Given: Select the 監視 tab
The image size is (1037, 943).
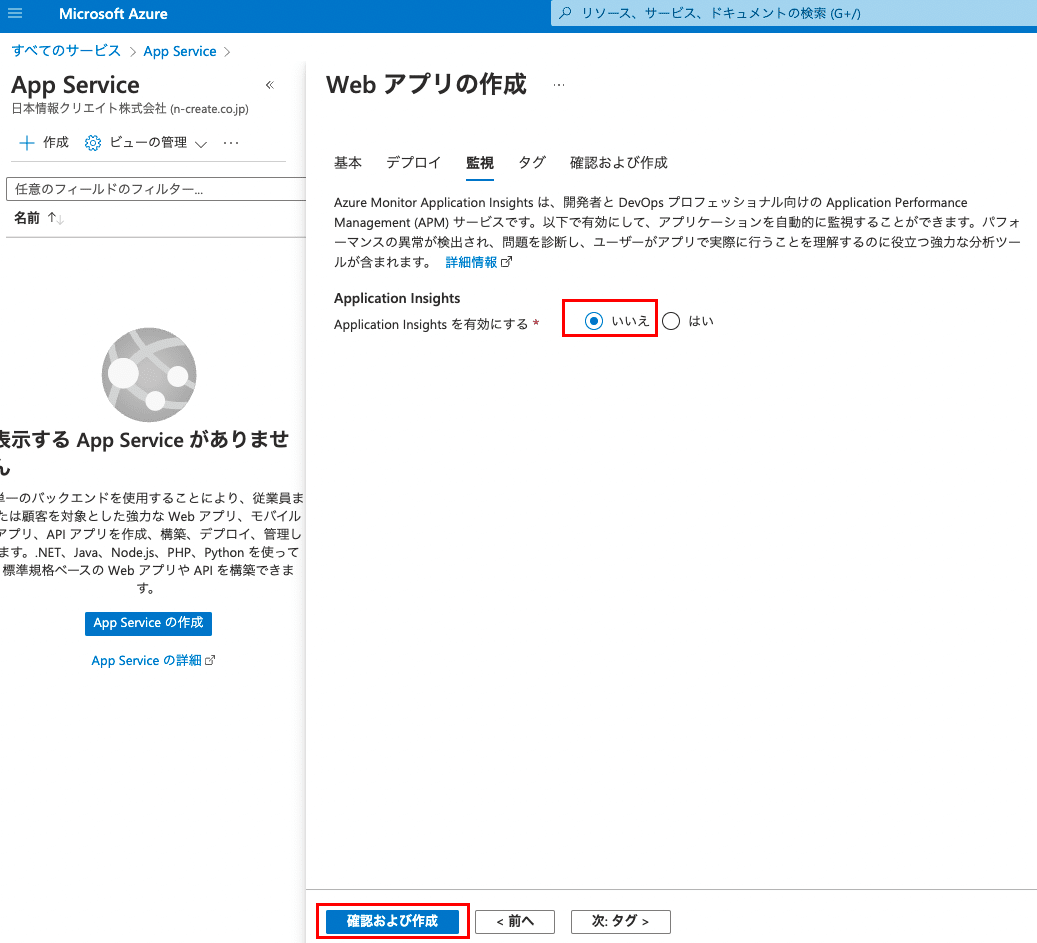Looking at the screenshot, I should coord(479,163).
